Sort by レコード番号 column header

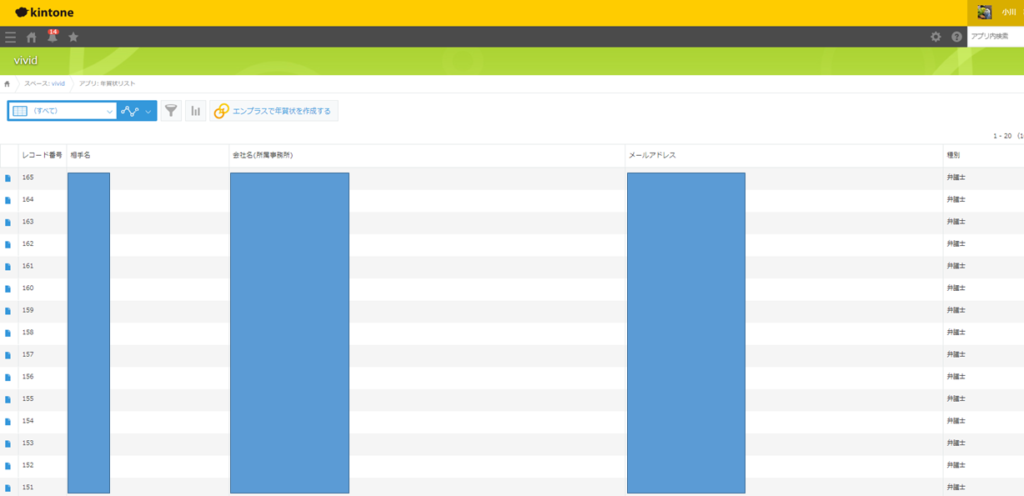pyautogui.click(x=42, y=155)
